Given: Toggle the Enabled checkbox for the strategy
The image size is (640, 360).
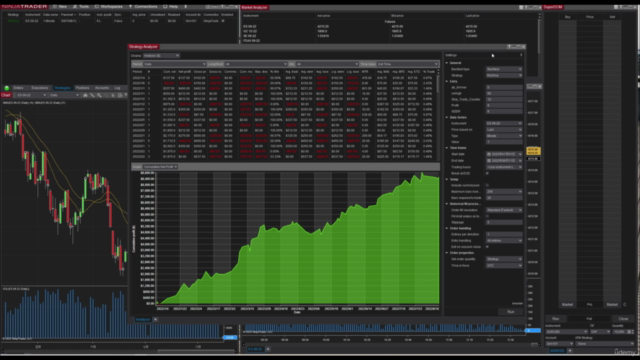Looking at the screenshot, I should 223,21.
